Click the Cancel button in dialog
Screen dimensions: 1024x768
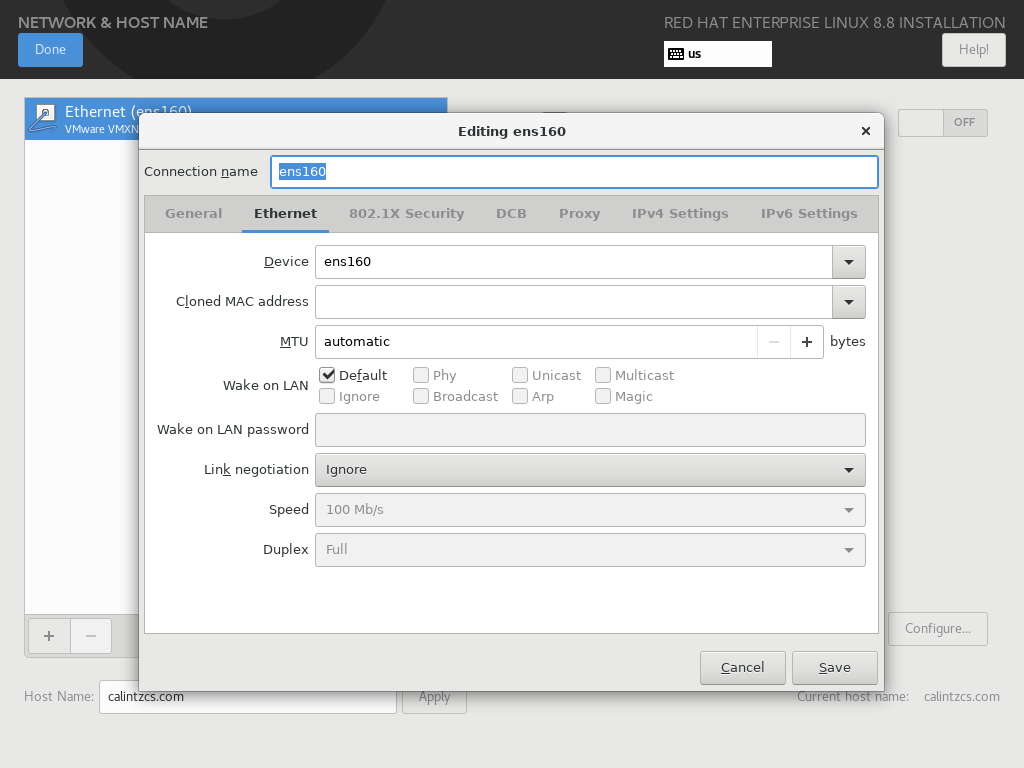pos(743,667)
